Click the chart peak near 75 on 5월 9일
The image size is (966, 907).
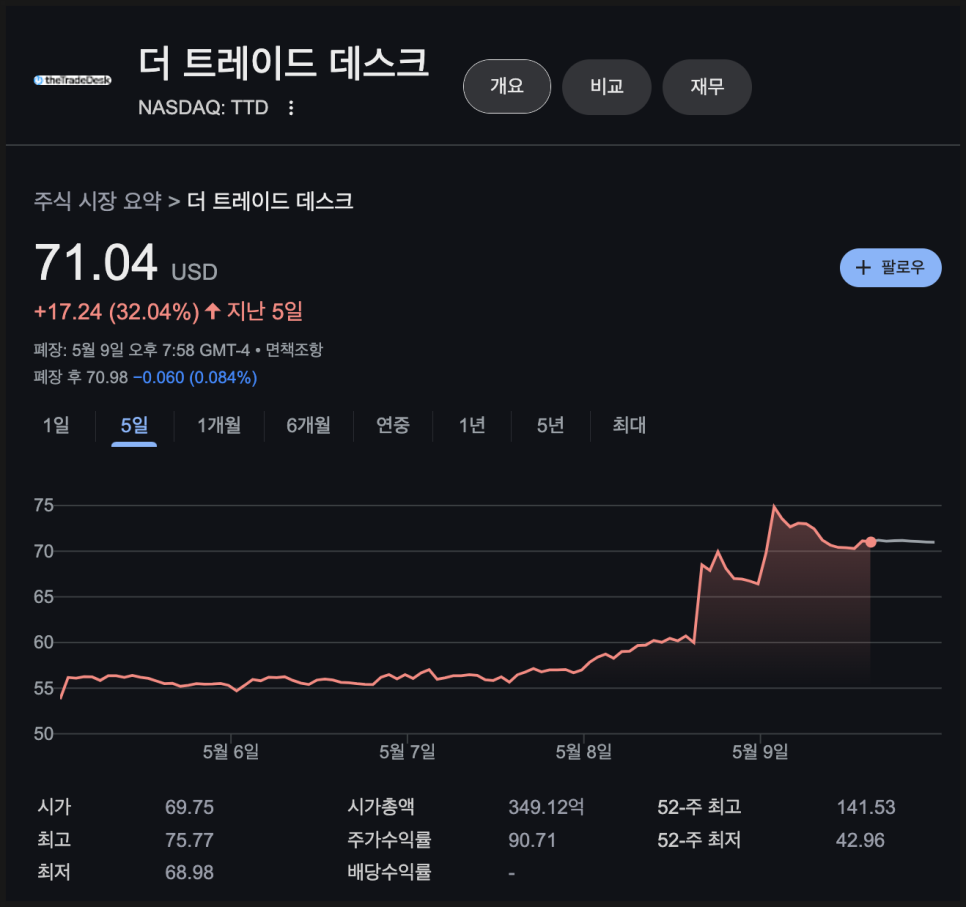[774, 506]
